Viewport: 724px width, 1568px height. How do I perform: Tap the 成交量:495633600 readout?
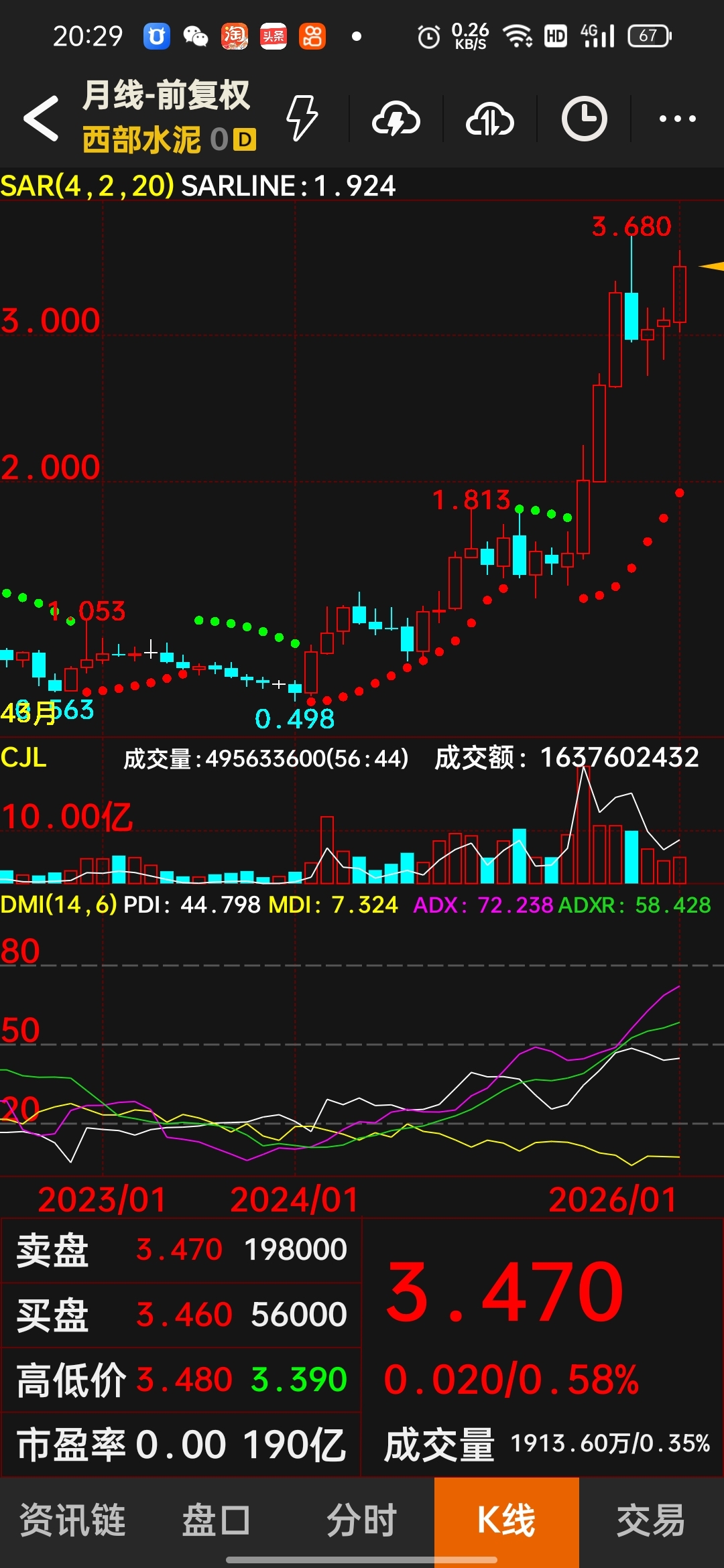[266, 759]
